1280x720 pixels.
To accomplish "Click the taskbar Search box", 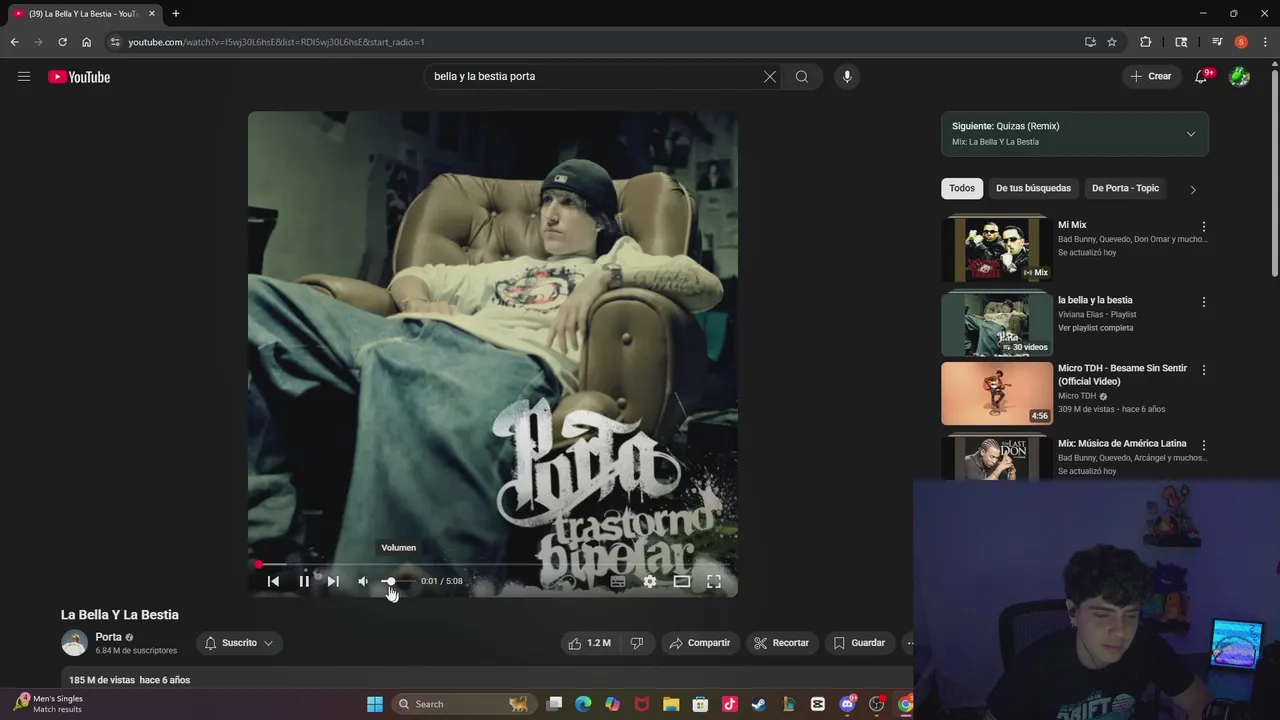I will point(464,704).
